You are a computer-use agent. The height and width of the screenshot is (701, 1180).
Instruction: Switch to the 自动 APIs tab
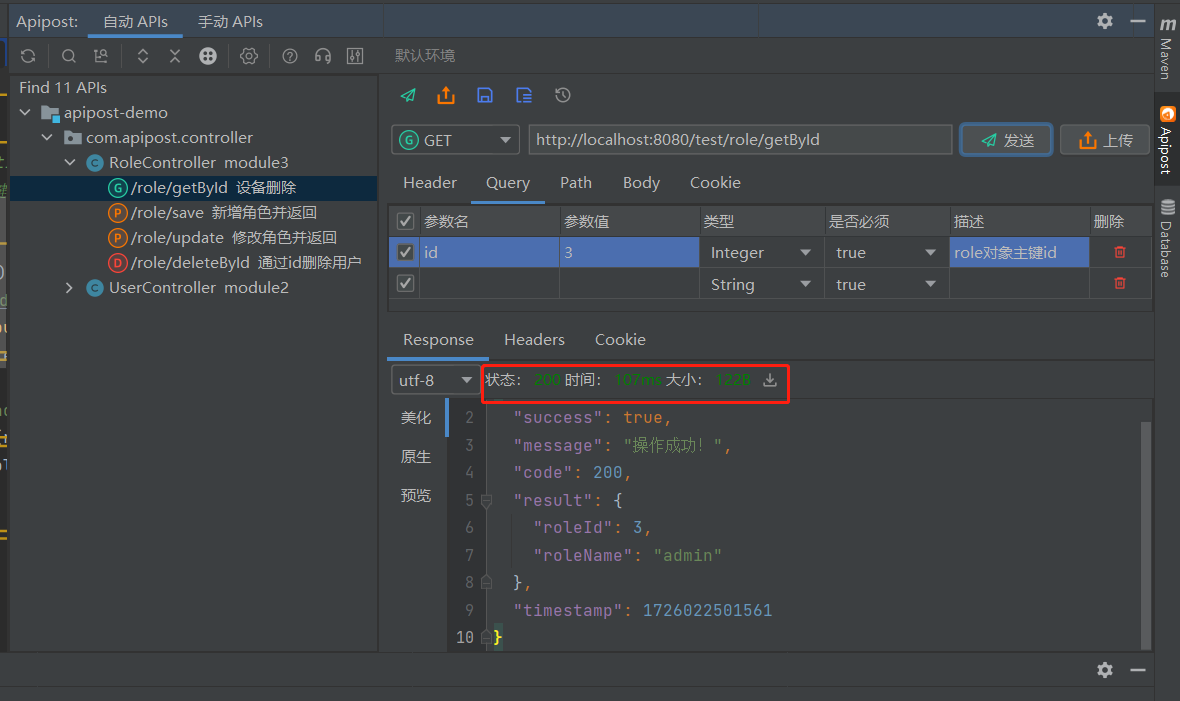coord(135,22)
